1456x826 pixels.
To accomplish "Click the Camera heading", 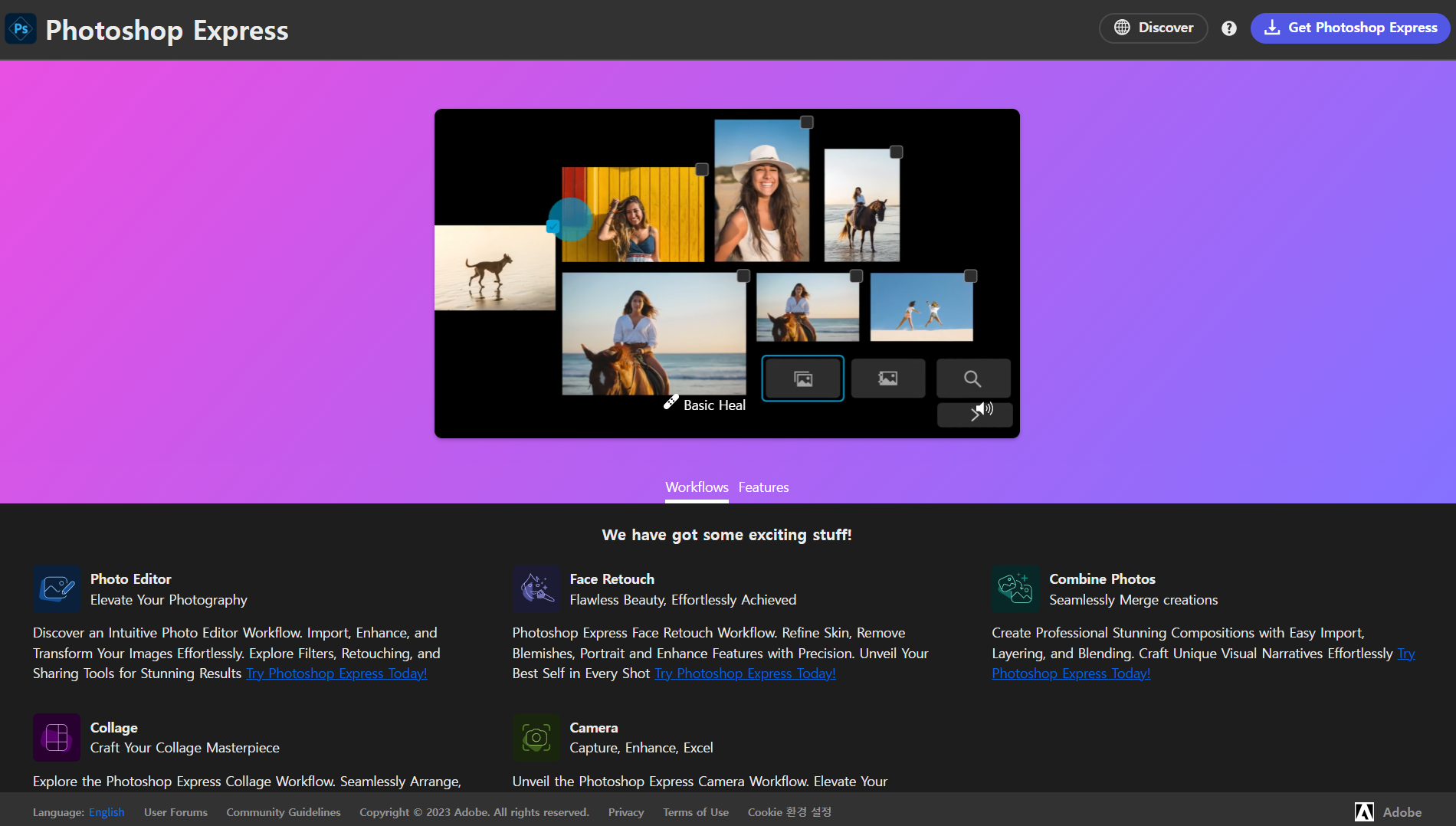I will pos(594,728).
